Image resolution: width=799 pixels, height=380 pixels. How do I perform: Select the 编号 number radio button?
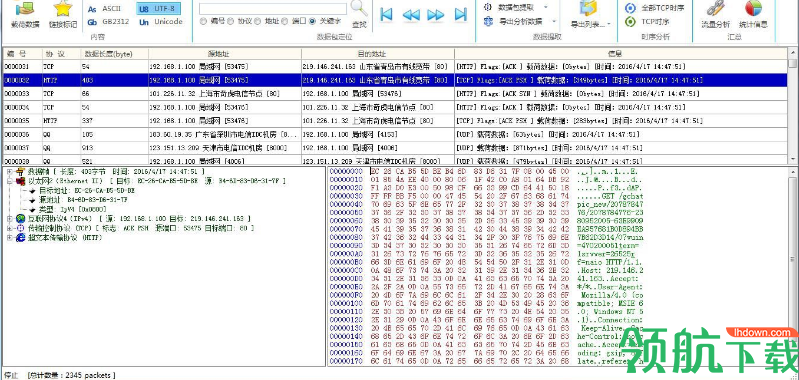pos(203,21)
